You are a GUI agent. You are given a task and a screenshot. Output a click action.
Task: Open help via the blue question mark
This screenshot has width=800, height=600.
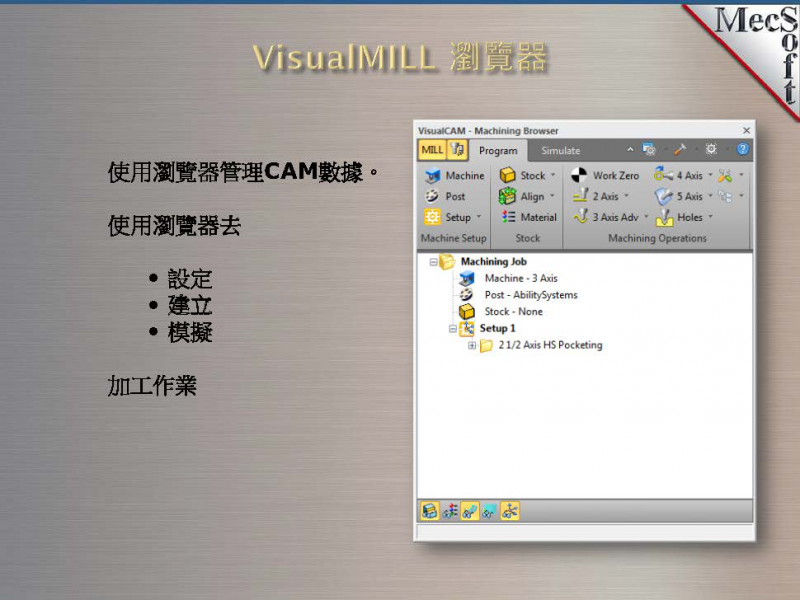743,149
